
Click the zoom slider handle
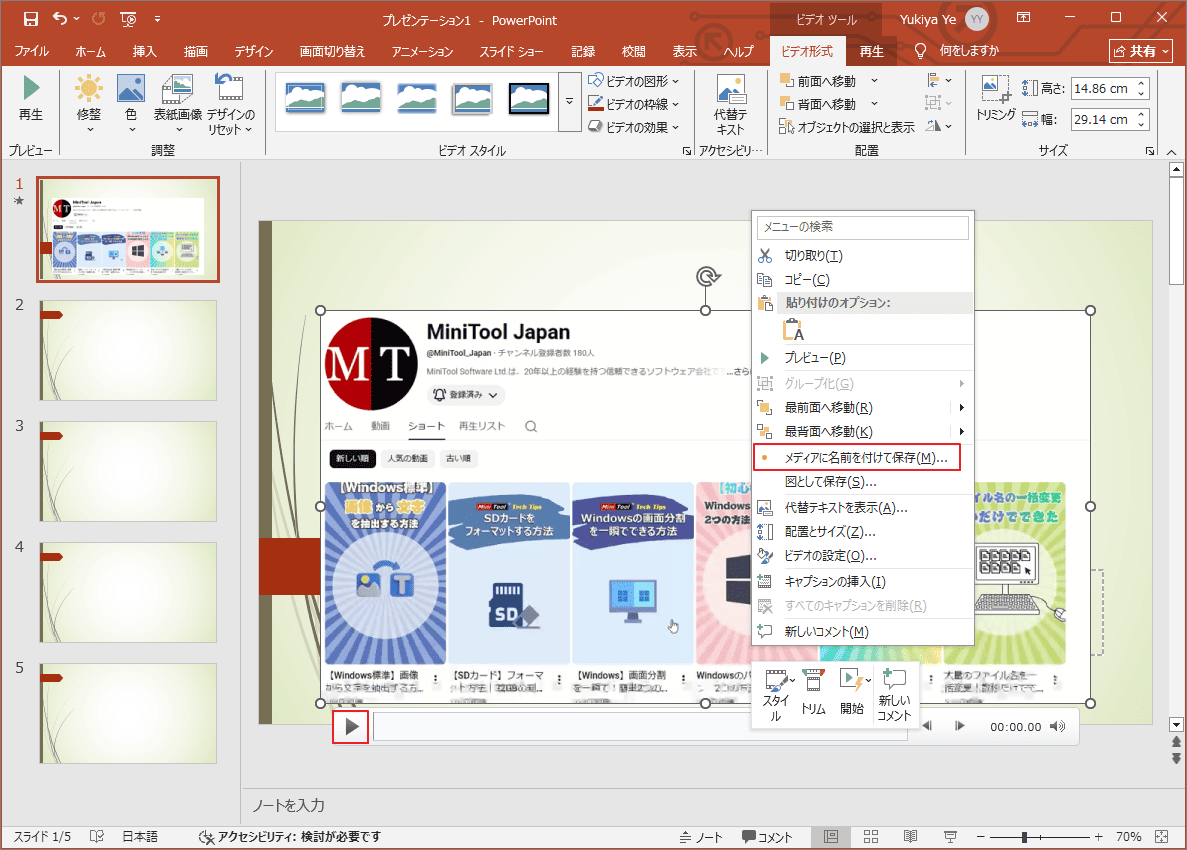1024,836
